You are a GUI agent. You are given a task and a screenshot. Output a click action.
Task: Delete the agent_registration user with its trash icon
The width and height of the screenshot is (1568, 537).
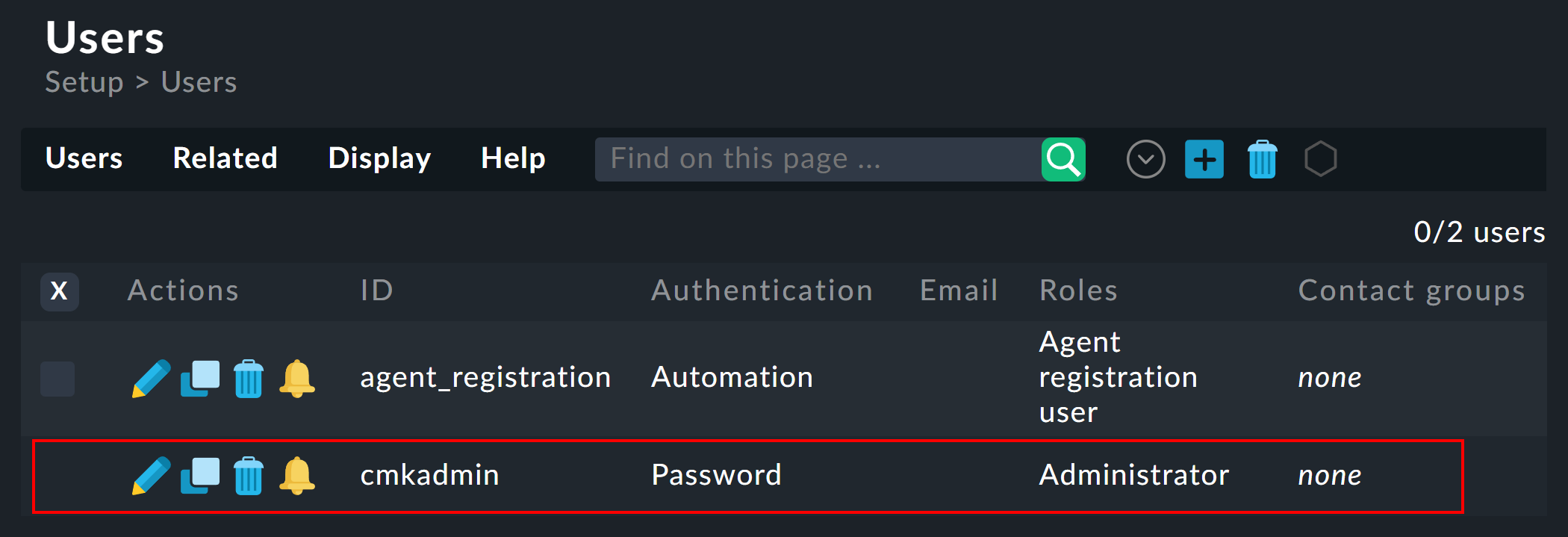(x=248, y=379)
